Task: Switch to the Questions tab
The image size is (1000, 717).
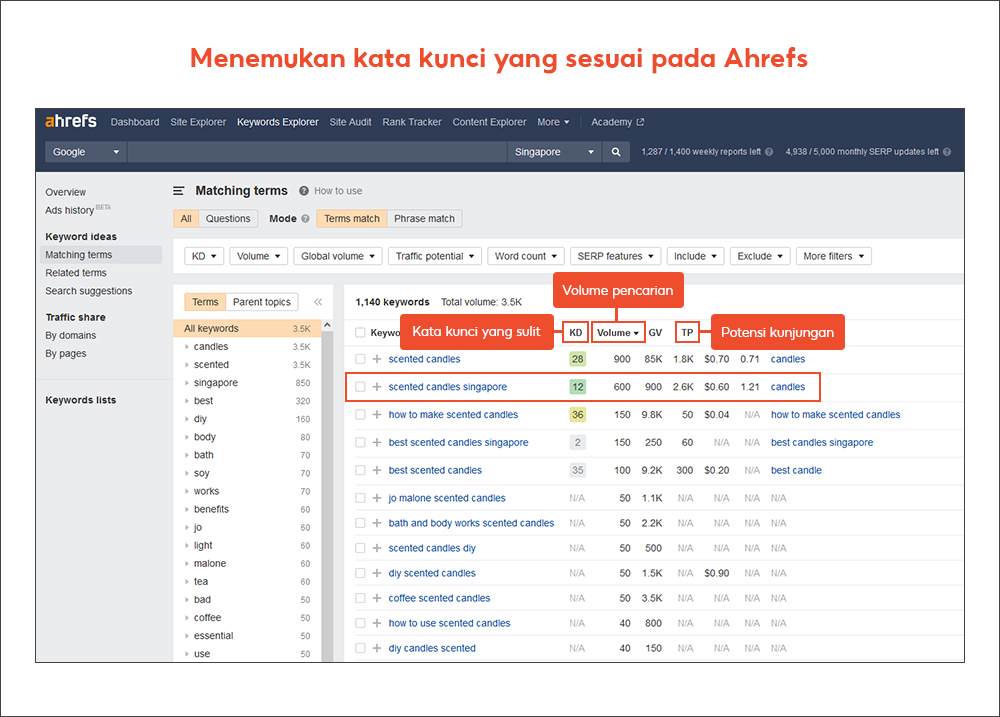Action: pos(228,219)
